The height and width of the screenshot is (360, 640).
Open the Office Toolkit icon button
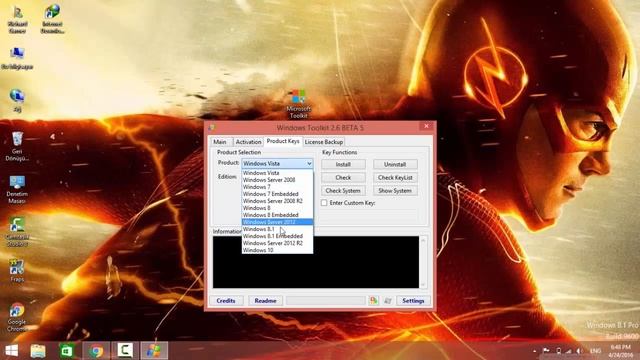[373, 301]
